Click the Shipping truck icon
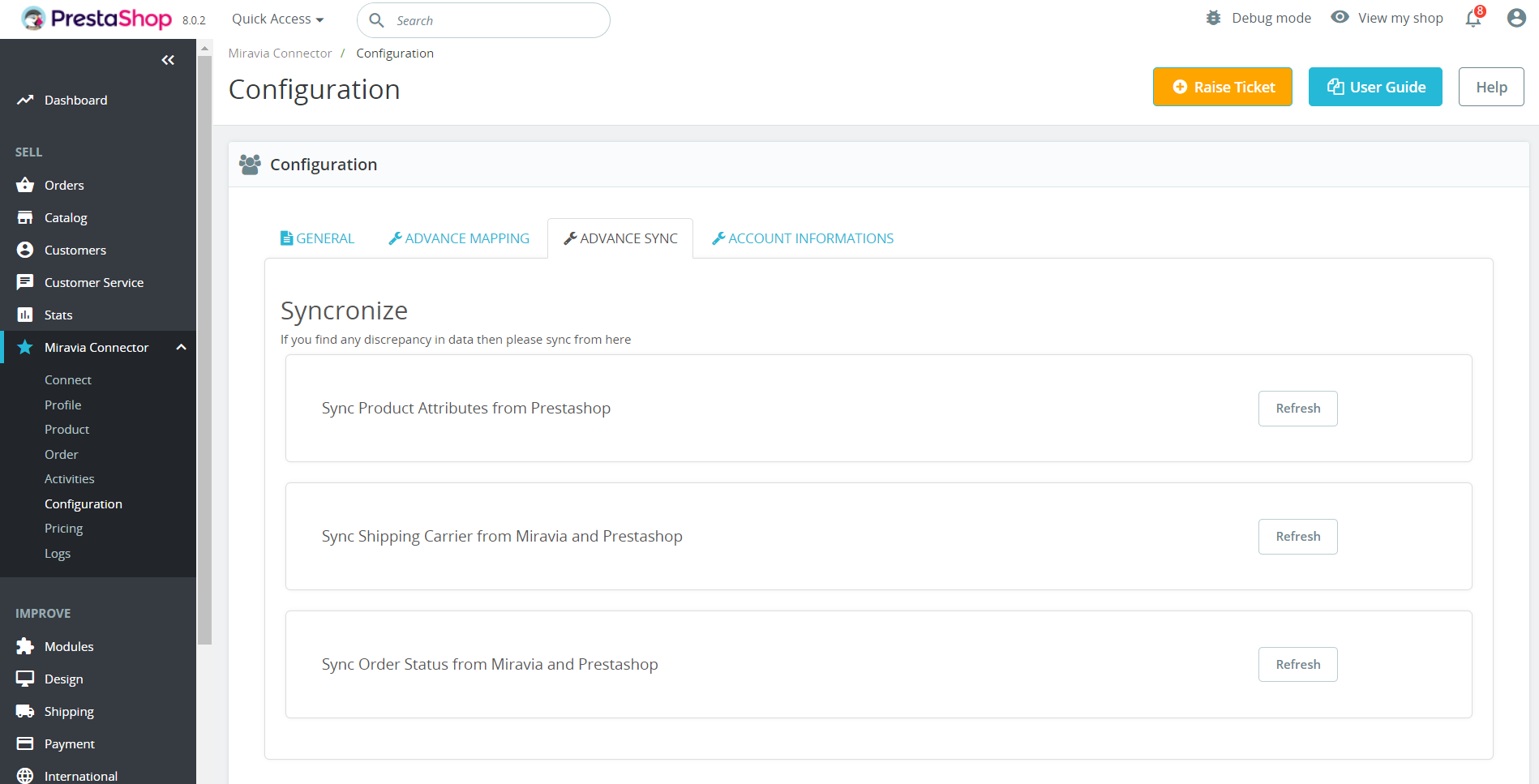The width and height of the screenshot is (1539, 784). 25,711
